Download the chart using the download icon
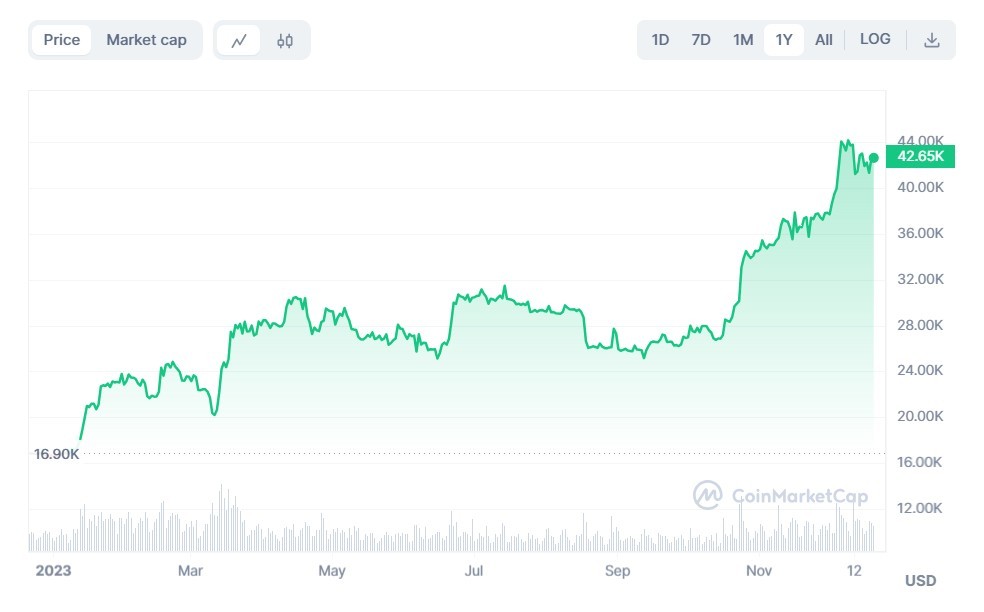This screenshot has height=612, width=984. (x=932, y=40)
